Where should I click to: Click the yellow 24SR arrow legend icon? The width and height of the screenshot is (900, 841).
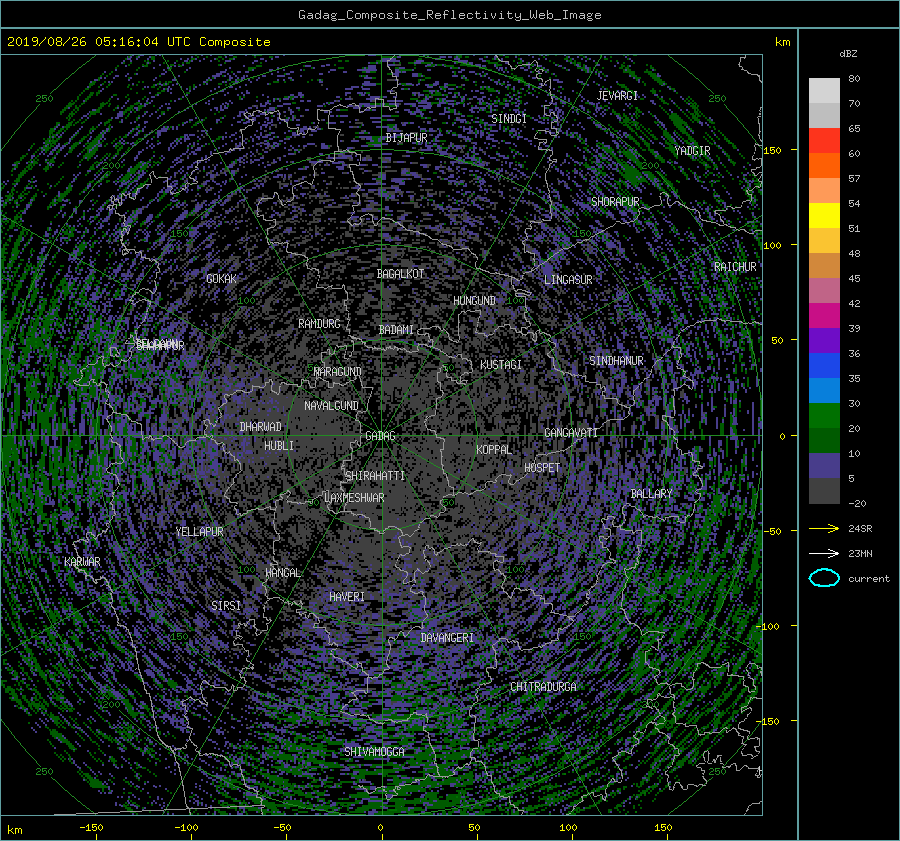(824, 529)
